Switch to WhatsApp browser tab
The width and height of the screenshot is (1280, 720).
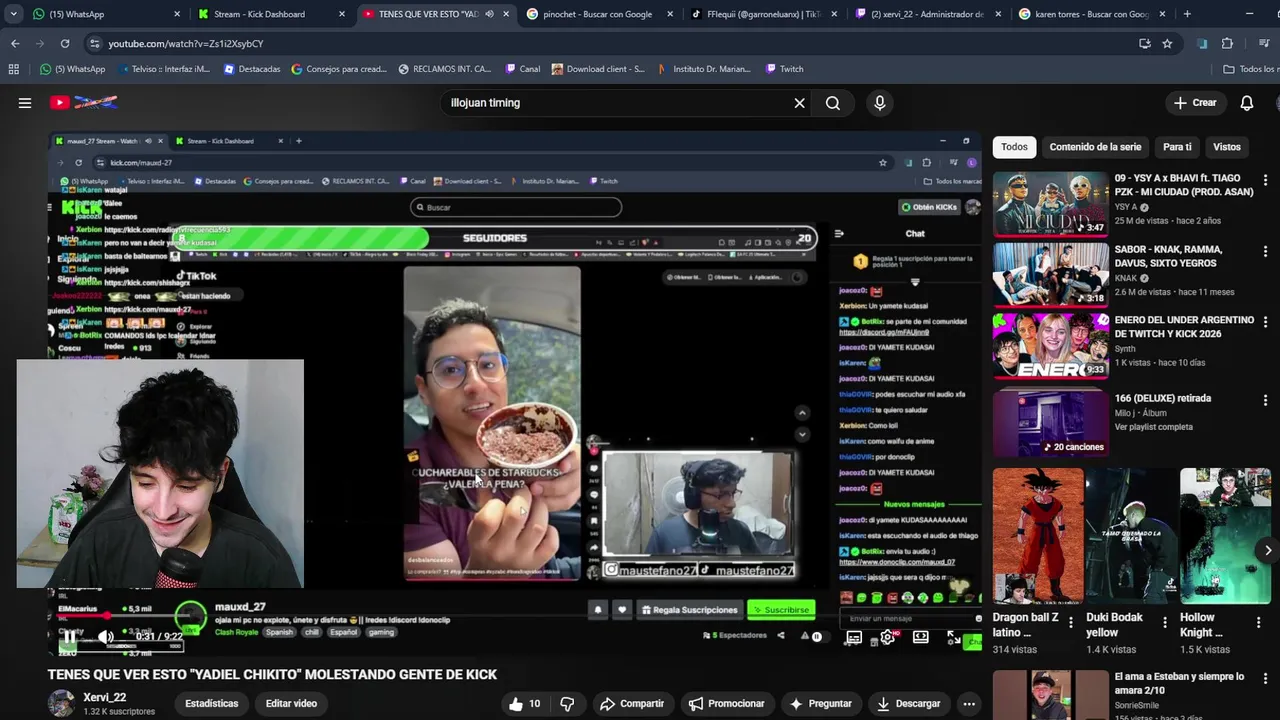105,14
